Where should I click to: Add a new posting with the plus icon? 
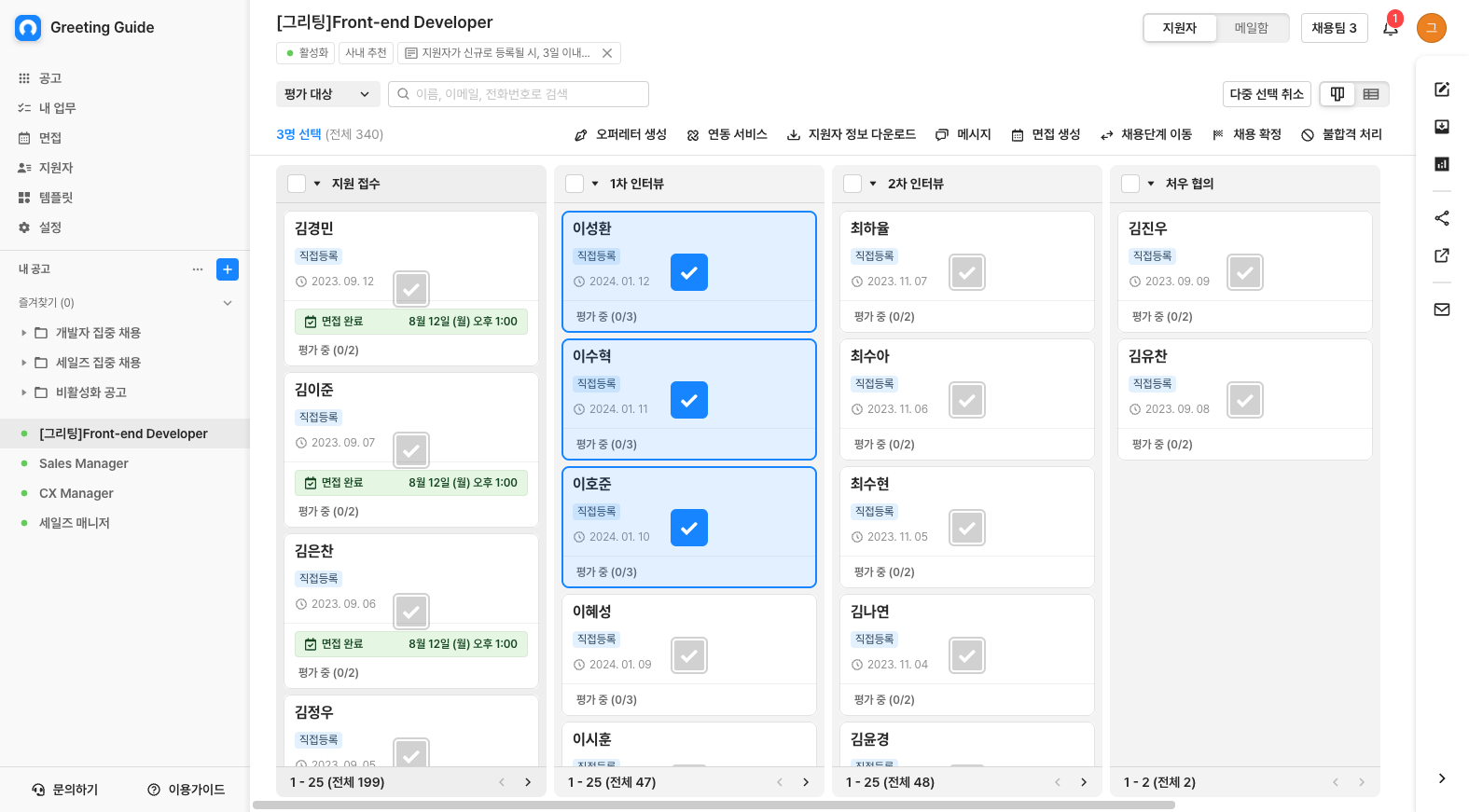click(x=228, y=269)
